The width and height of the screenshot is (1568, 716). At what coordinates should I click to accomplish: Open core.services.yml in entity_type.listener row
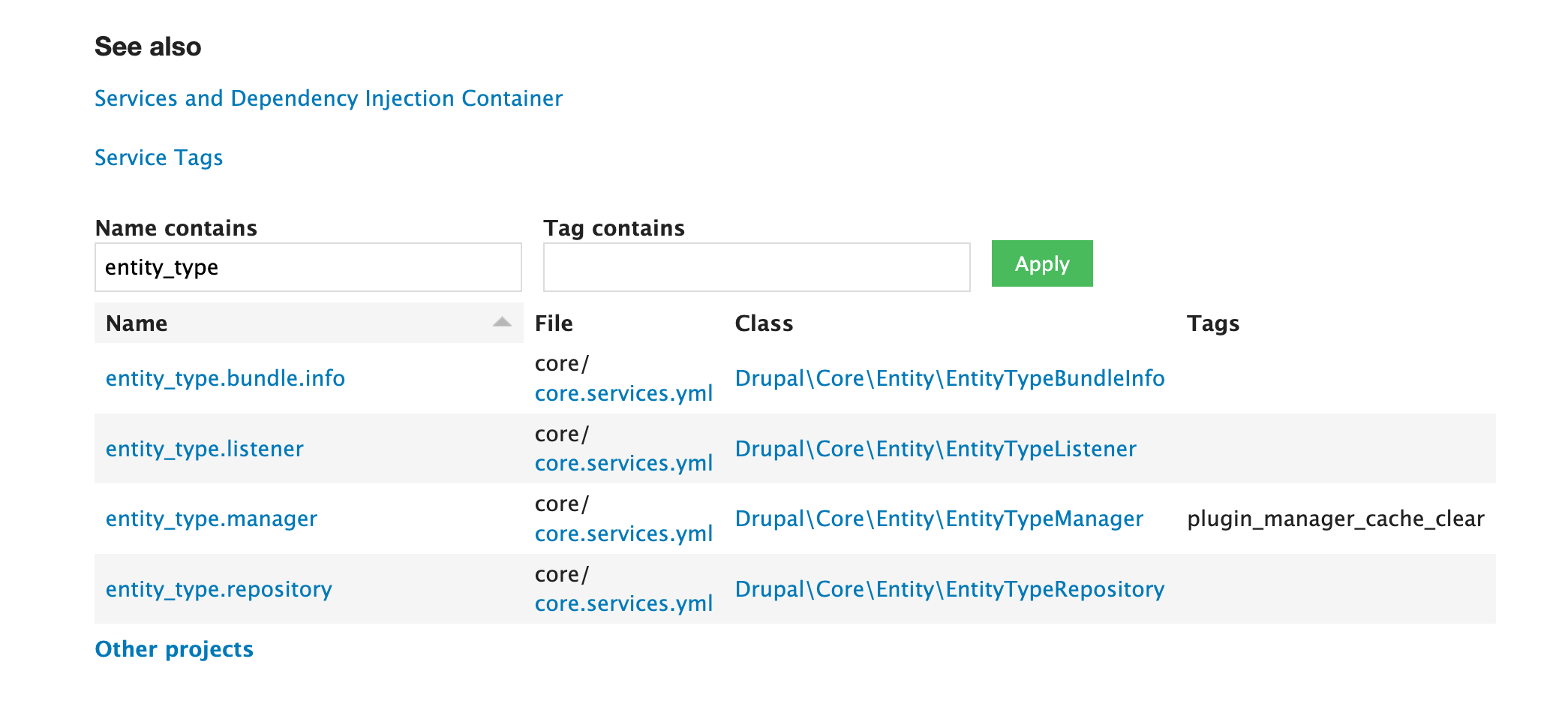pyautogui.click(x=623, y=463)
